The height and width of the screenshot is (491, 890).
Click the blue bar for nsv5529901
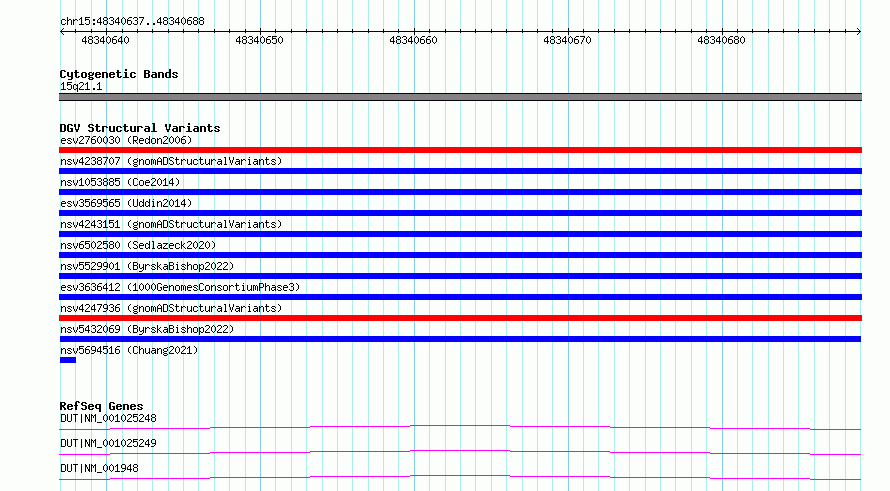point(460,276)
